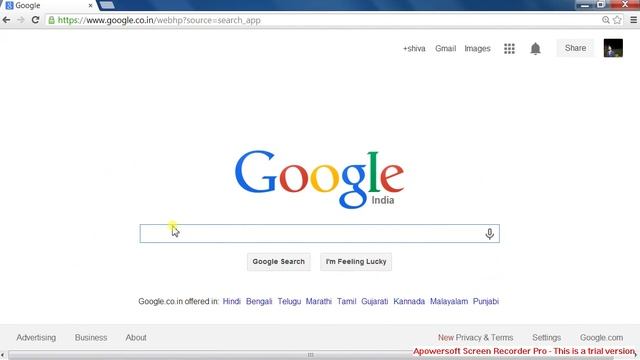Open Images link
Image resolution: width=640 pixels, height=360 pixels.
pos(477,49)
